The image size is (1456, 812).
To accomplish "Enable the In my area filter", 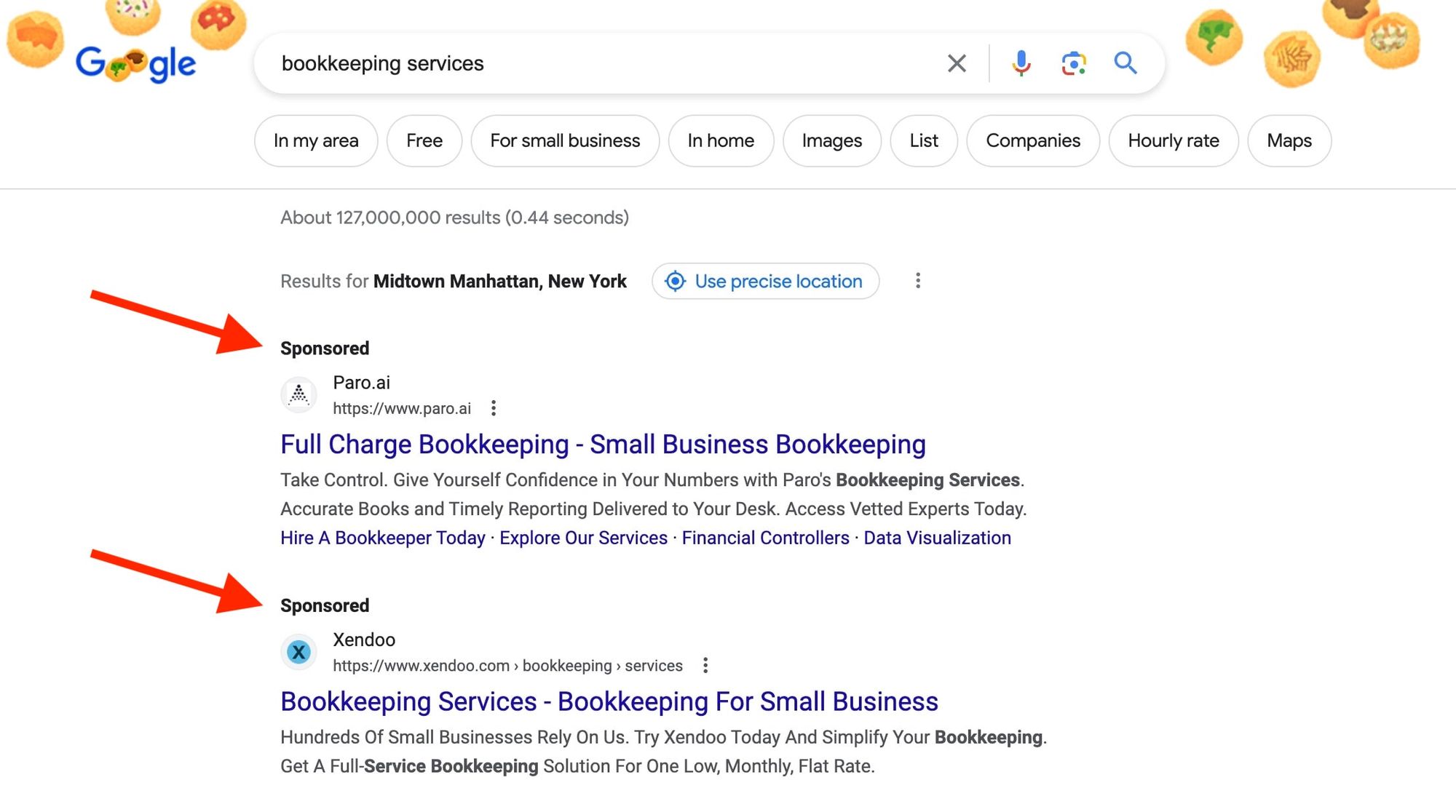I will [x=316, y=140].
